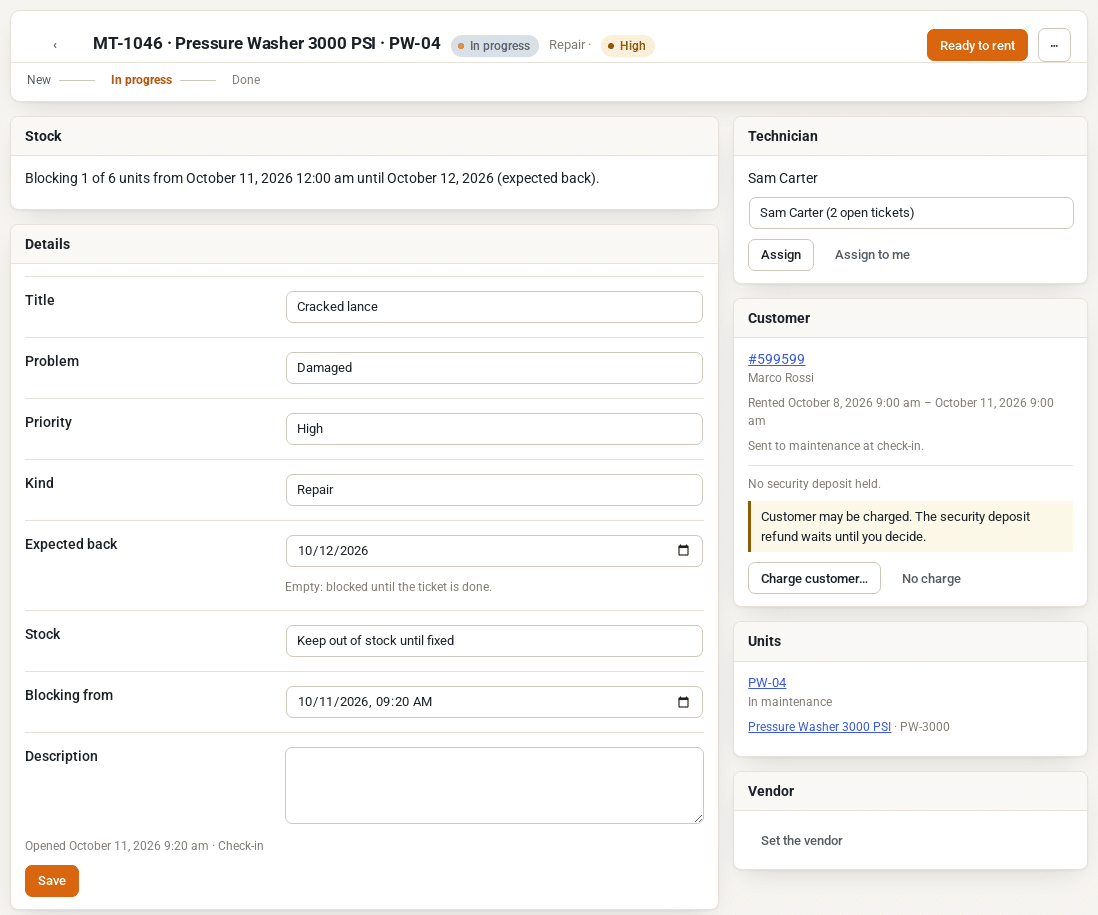Choose Assign to me
The width and height of the screenshot is (1098, 915).
point(872,255)
